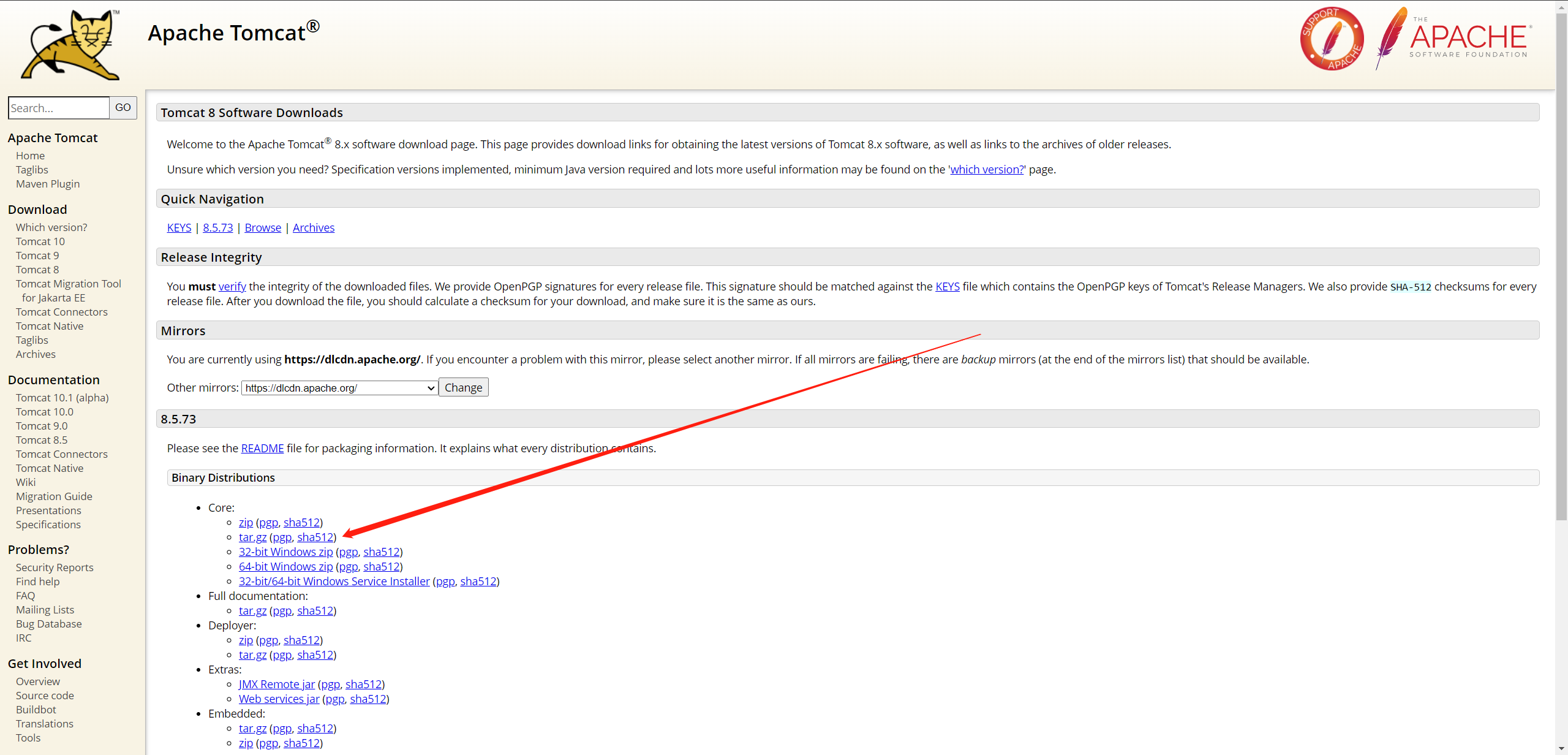Screen dimensions: 1568x755
Task: Click the Support Apache circular badge
Action: (x=1332, y=39)
